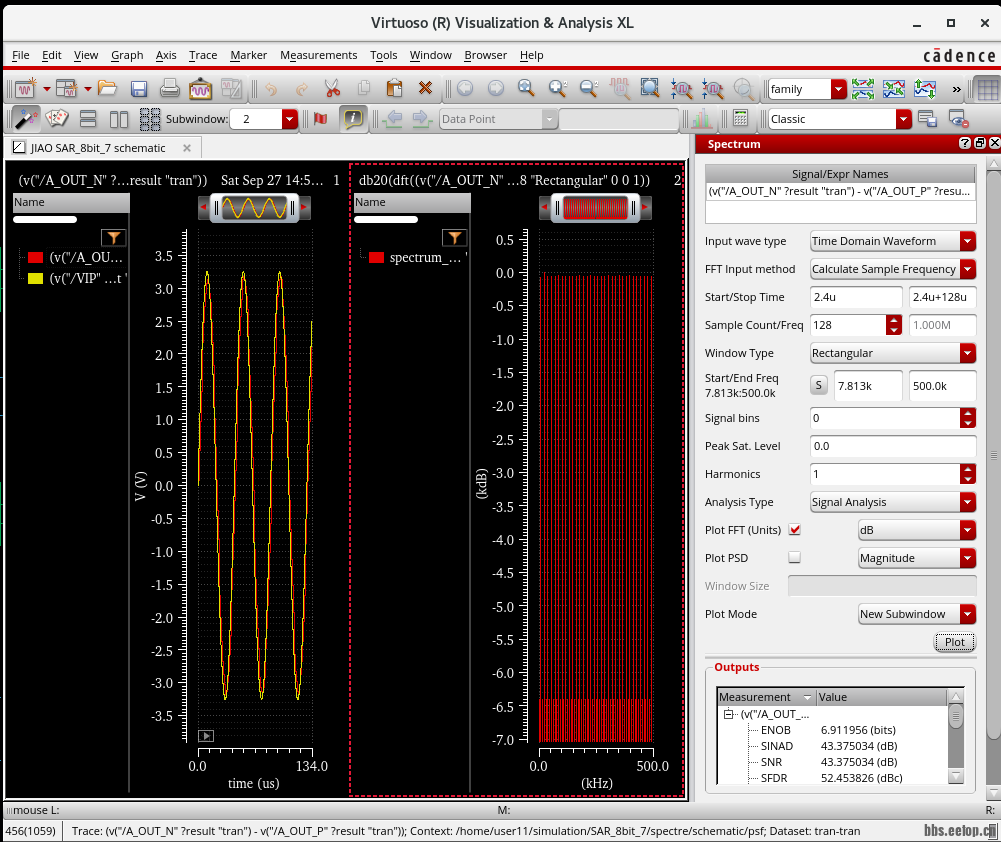Click the Value column header
Image resolution: width=1001 pixels, height=842 pixels.
(881, 696)
